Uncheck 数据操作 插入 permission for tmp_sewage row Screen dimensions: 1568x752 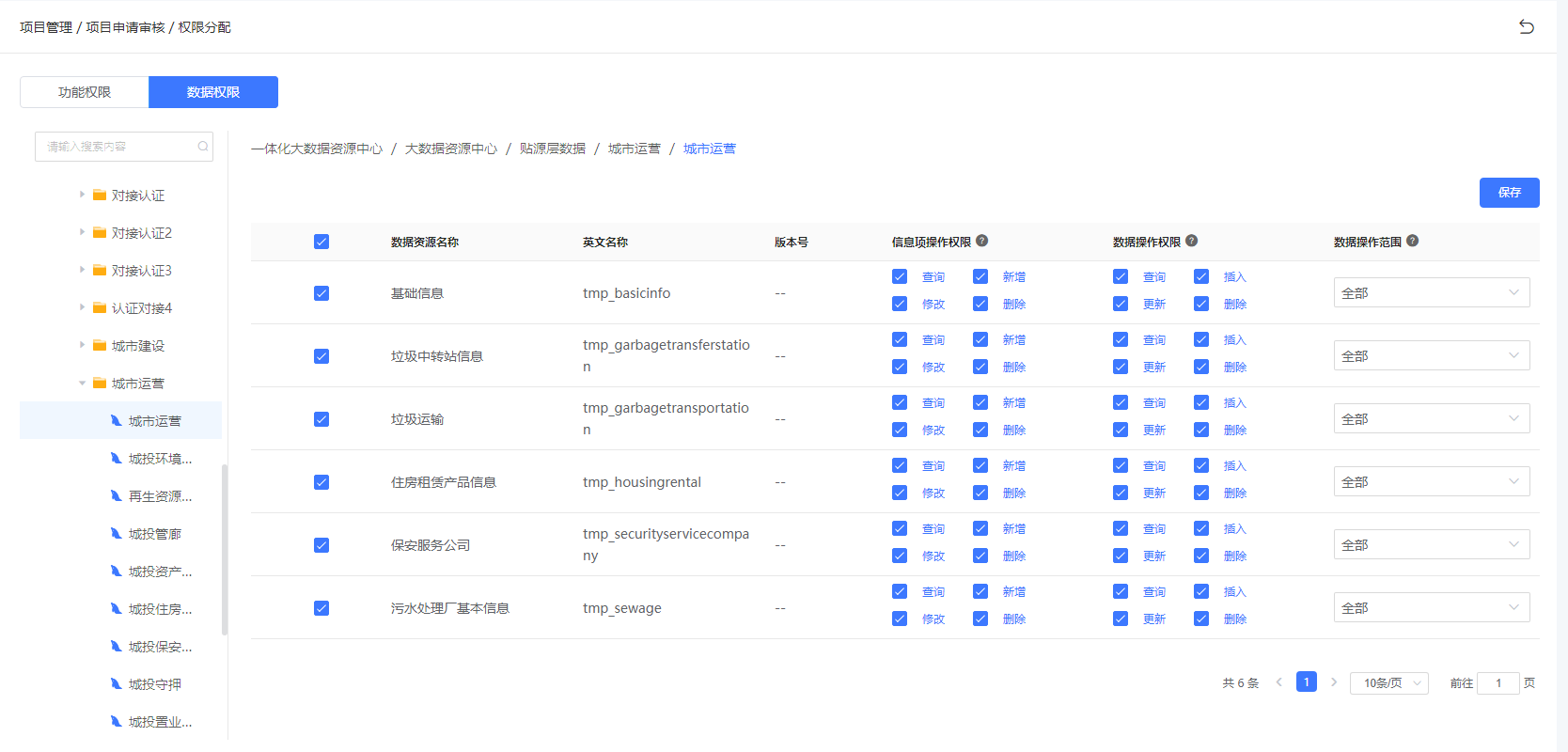(x=1201, y=591)
